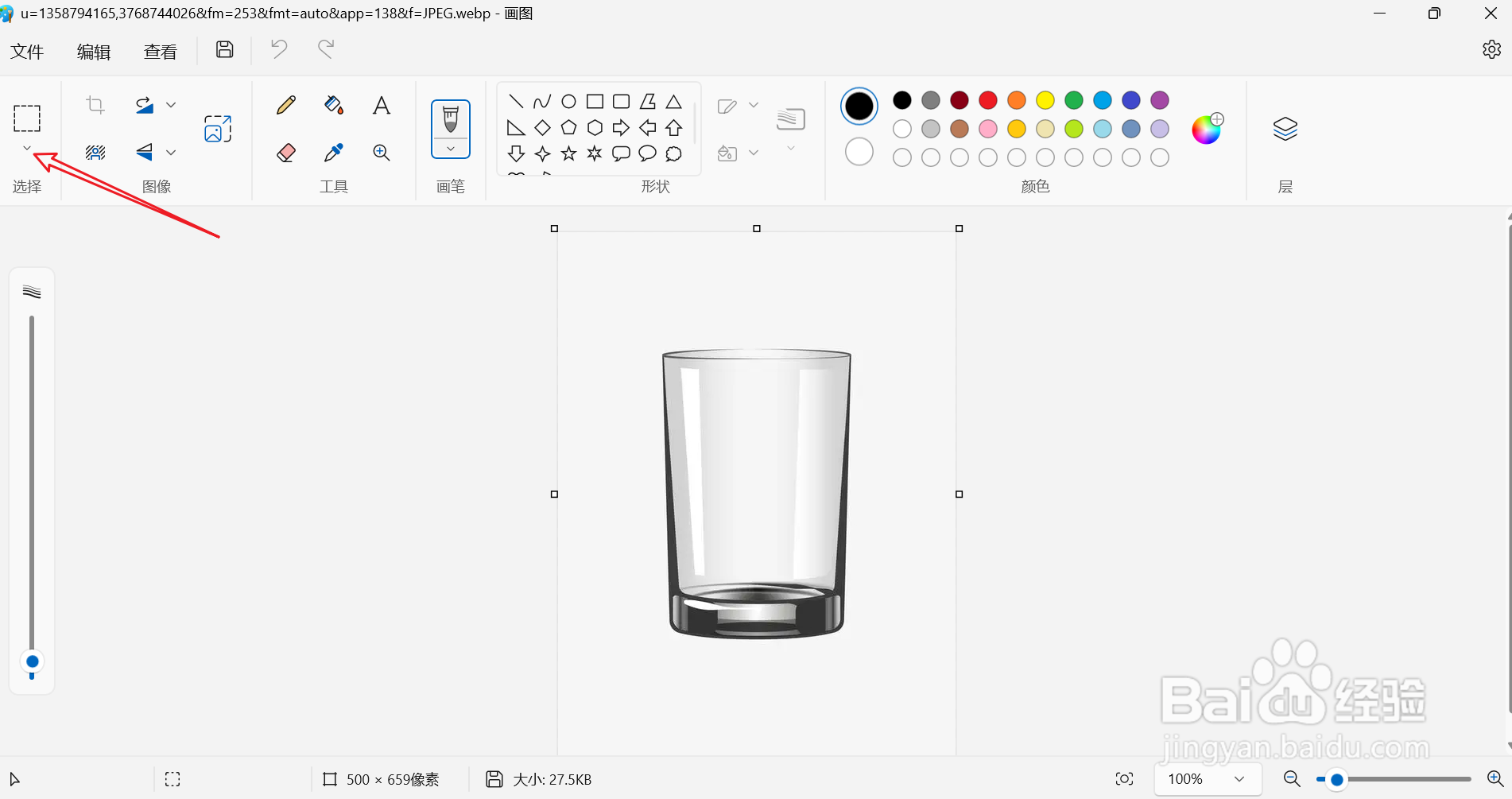This screenshot has height=799, width=1512.
Task: Click the crop tool icon
Action: point(95,105)
